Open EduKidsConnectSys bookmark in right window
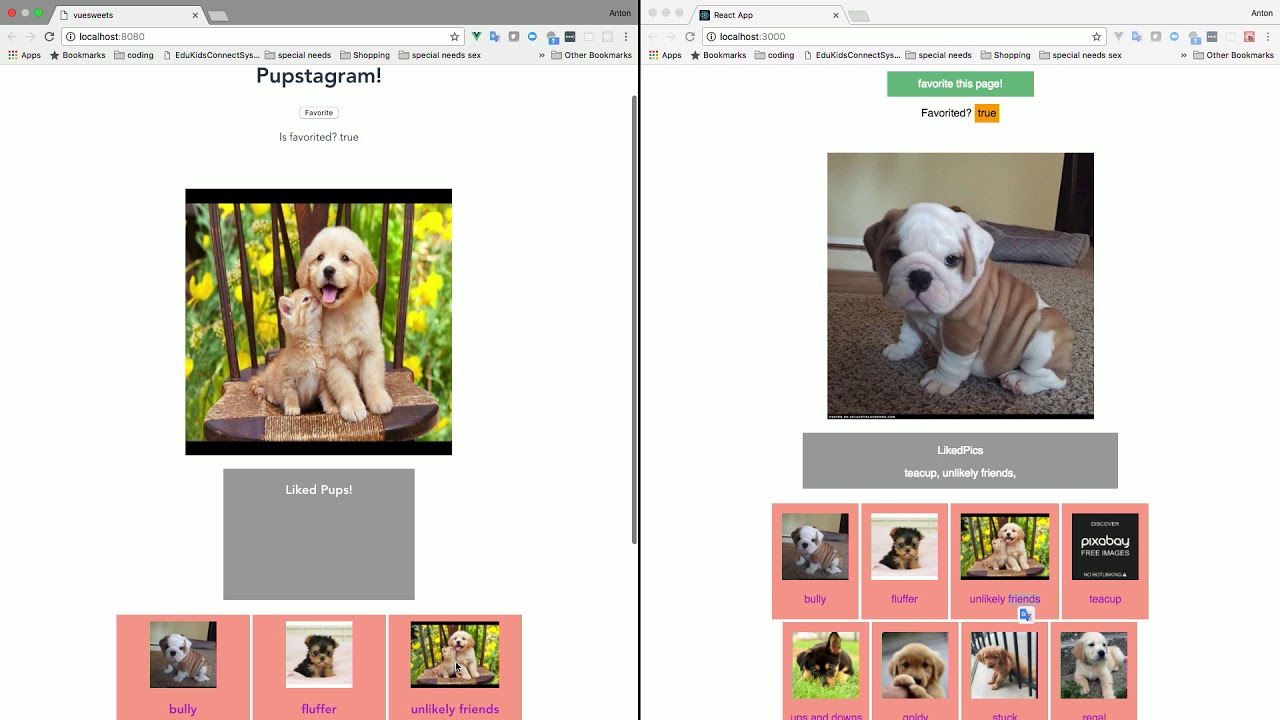 (851, 55)
